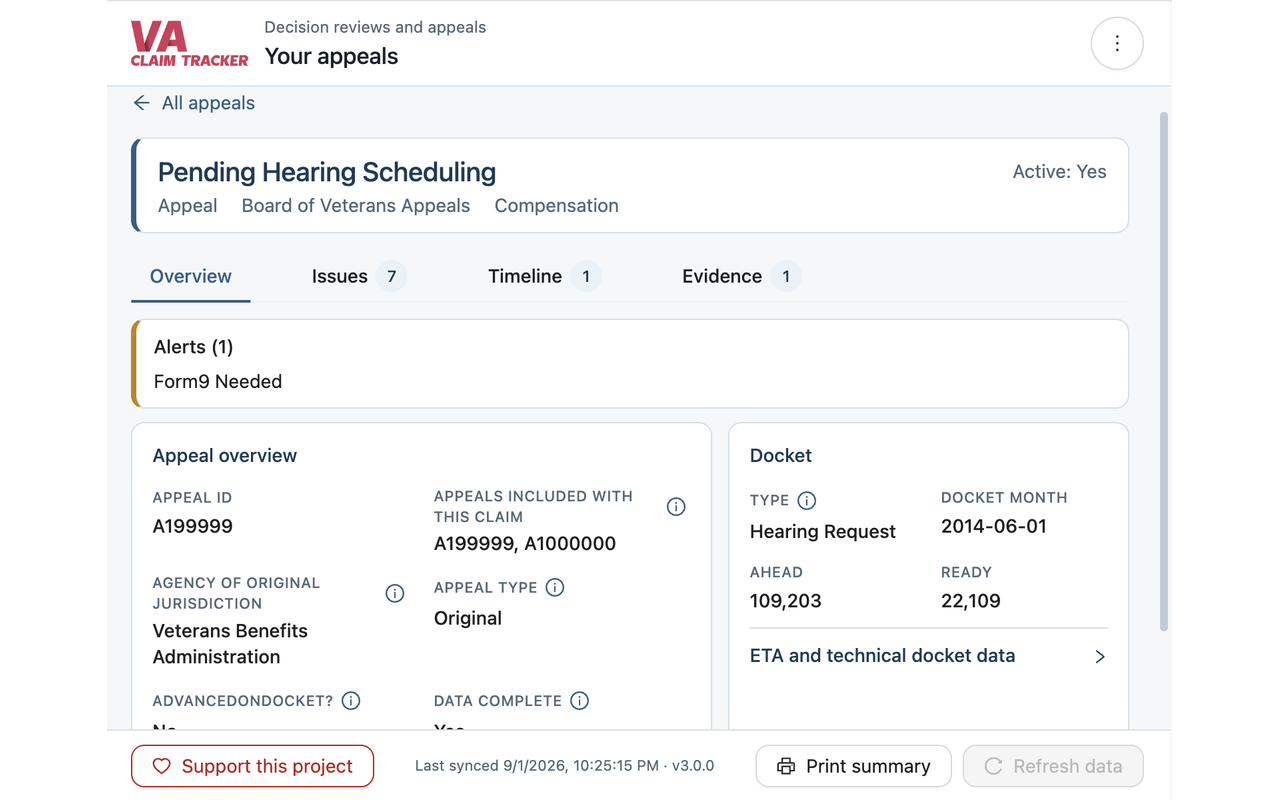Image resolution: width=1280 pixels, height=800 pixels.
Task: Open the Evidence tab
Action: [x=741, y=277]
